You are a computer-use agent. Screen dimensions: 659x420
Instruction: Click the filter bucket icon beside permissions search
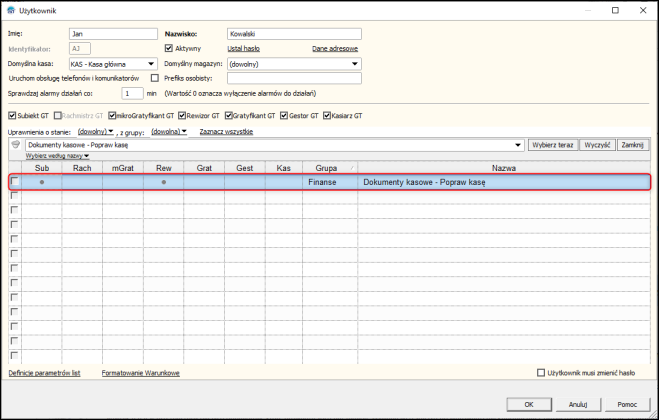tap(16, 145)
